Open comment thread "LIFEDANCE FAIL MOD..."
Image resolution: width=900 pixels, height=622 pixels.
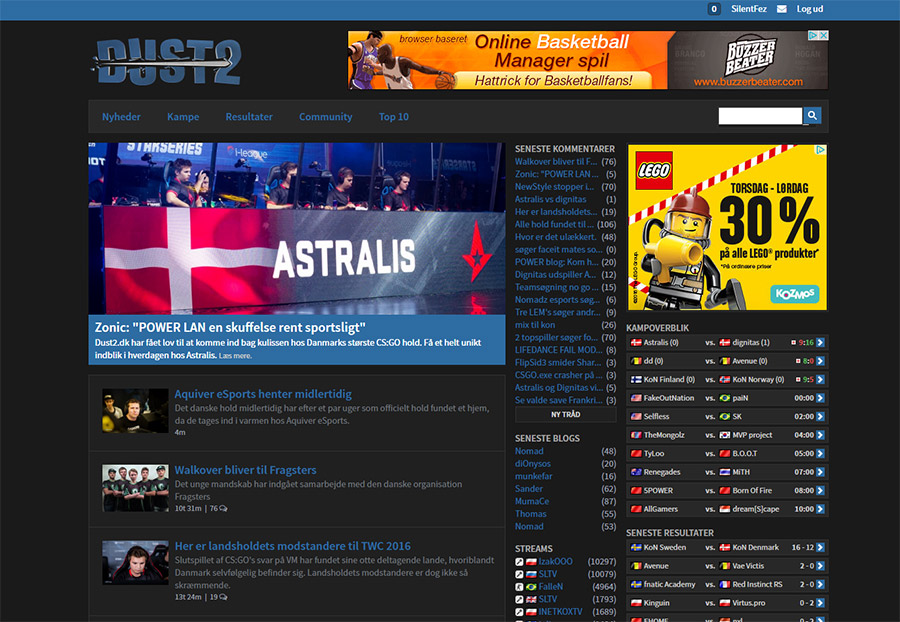558,350
